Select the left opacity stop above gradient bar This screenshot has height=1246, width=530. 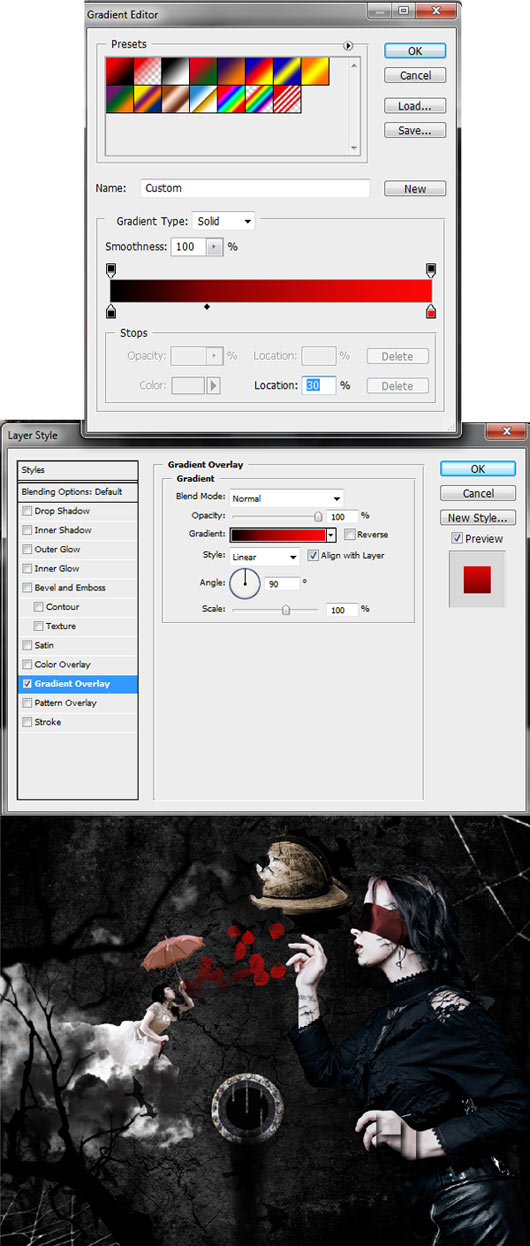click(x=110, y=270)
